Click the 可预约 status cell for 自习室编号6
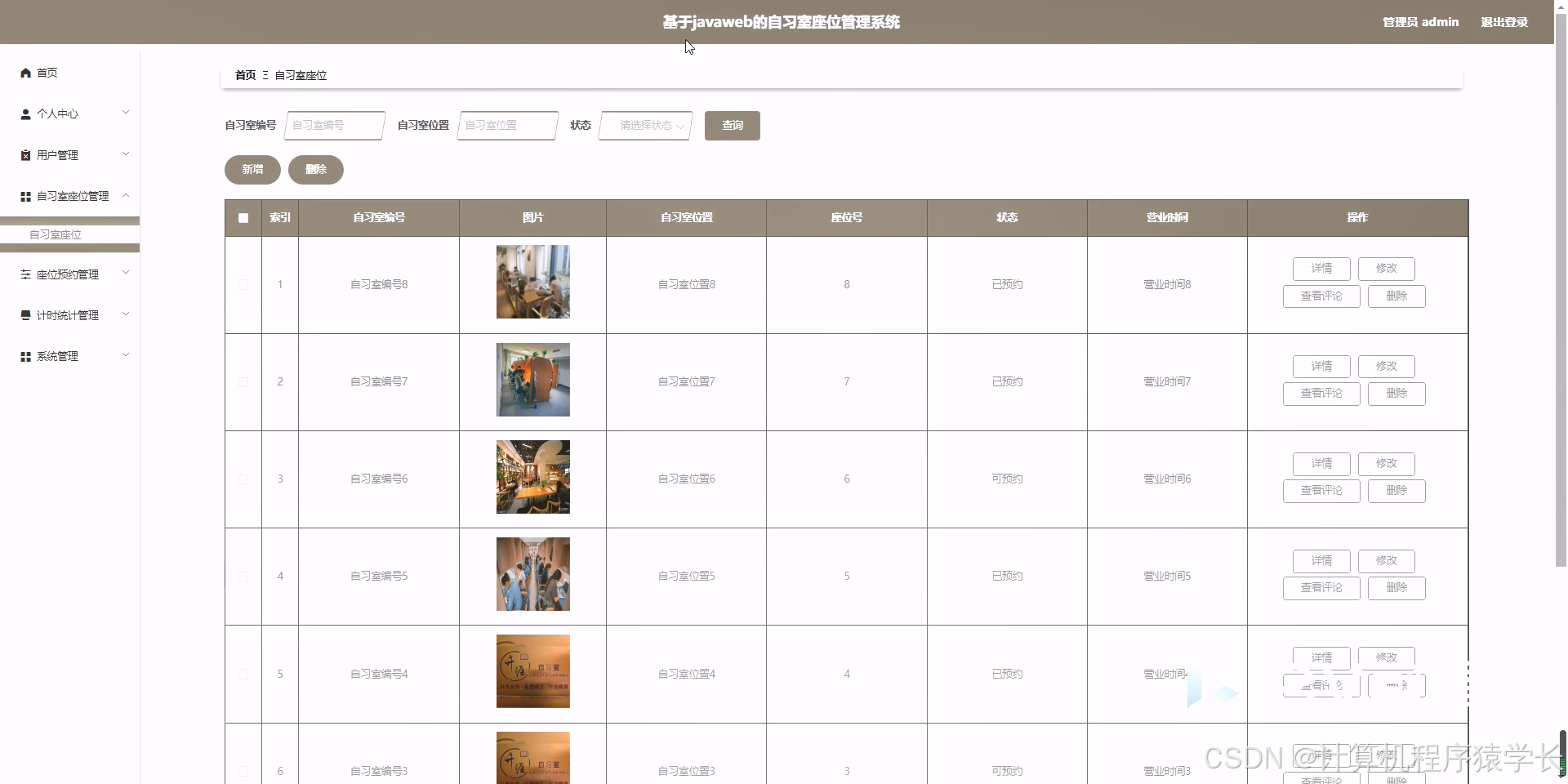Viewport: 1568px width, 784px height. pyautogui.click(x=1007, y=479)
